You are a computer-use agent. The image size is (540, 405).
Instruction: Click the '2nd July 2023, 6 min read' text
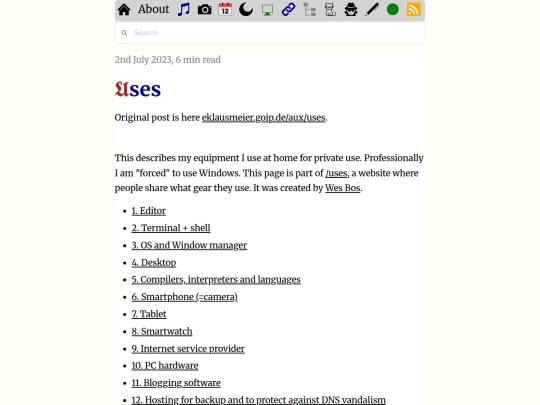coord(168,60)
